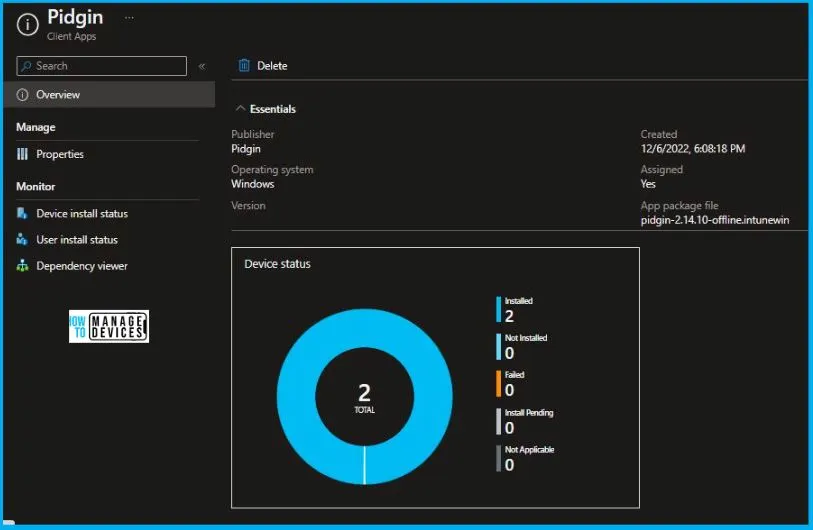Open User install status
The image size is (813, 530).
click(x=77, y=240)
